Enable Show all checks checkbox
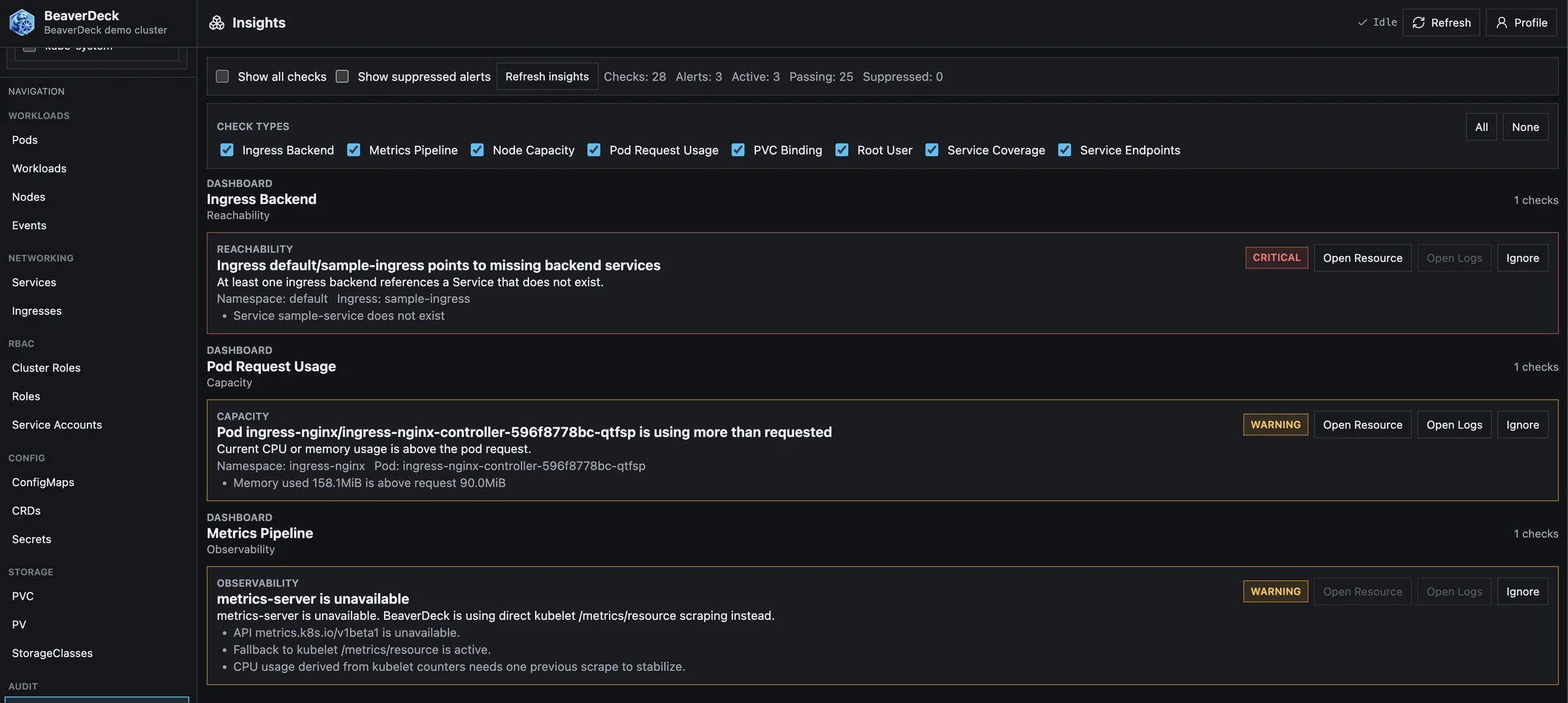The image size is (1568, 703). tap(222, 76)
